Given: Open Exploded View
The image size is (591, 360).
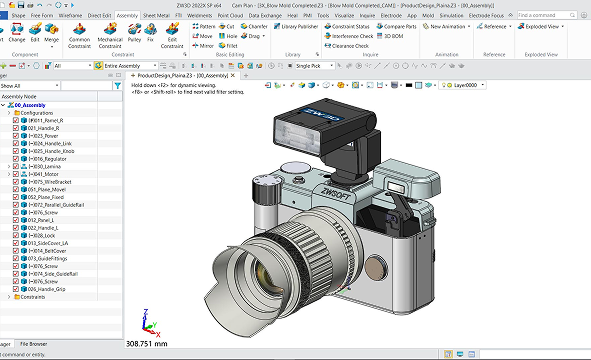Looking at the screenshot, I should (541, 26).
